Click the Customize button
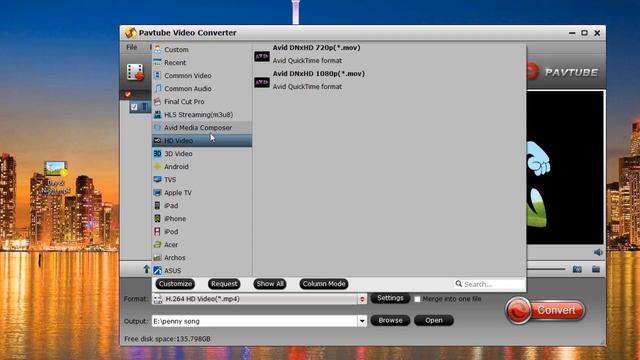Viewport: 640px width, 360px height. (175, 284)
